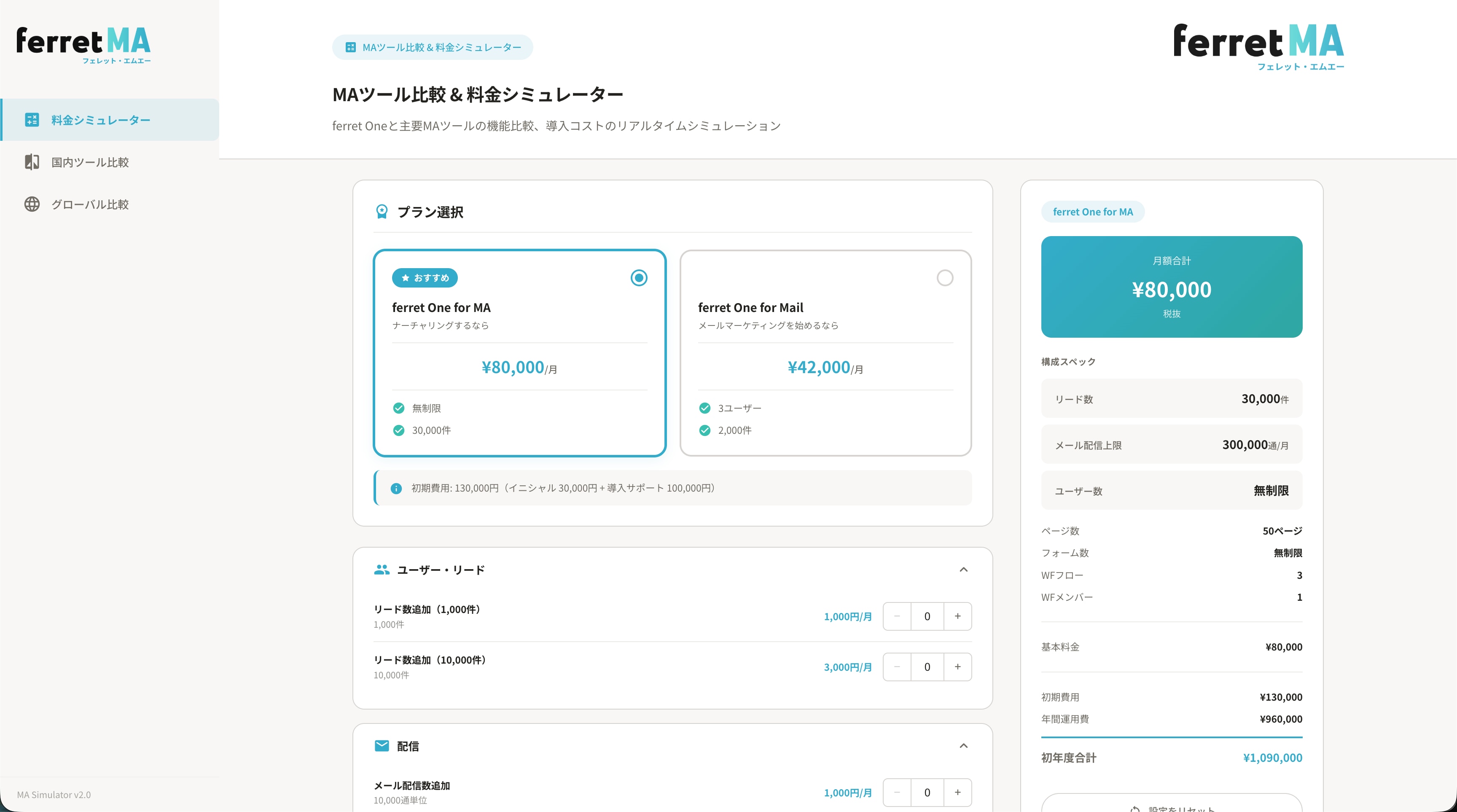The height and width of the screenshot is (812, 1457).
Task: Collapse the 配信 section chevron
Action: click(x=963, y=746)
